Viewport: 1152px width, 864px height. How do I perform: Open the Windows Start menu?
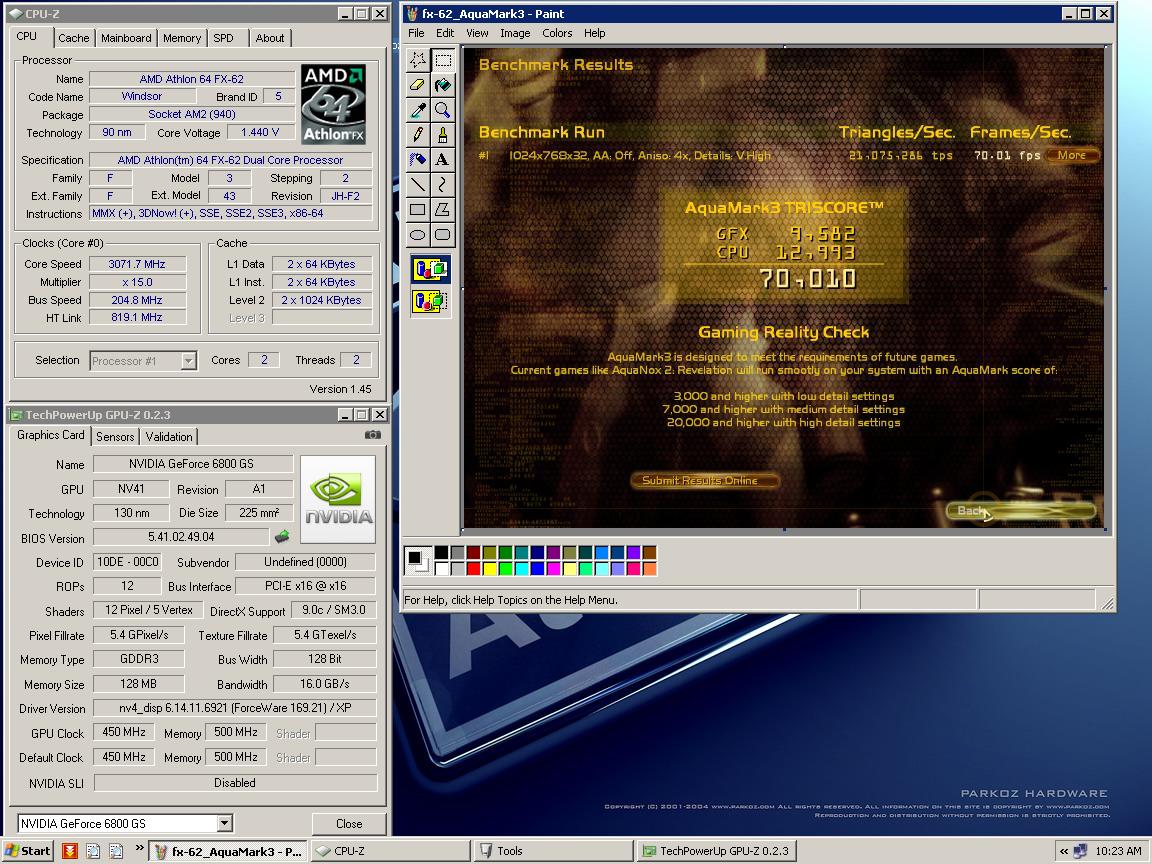(x=27, y=851)
